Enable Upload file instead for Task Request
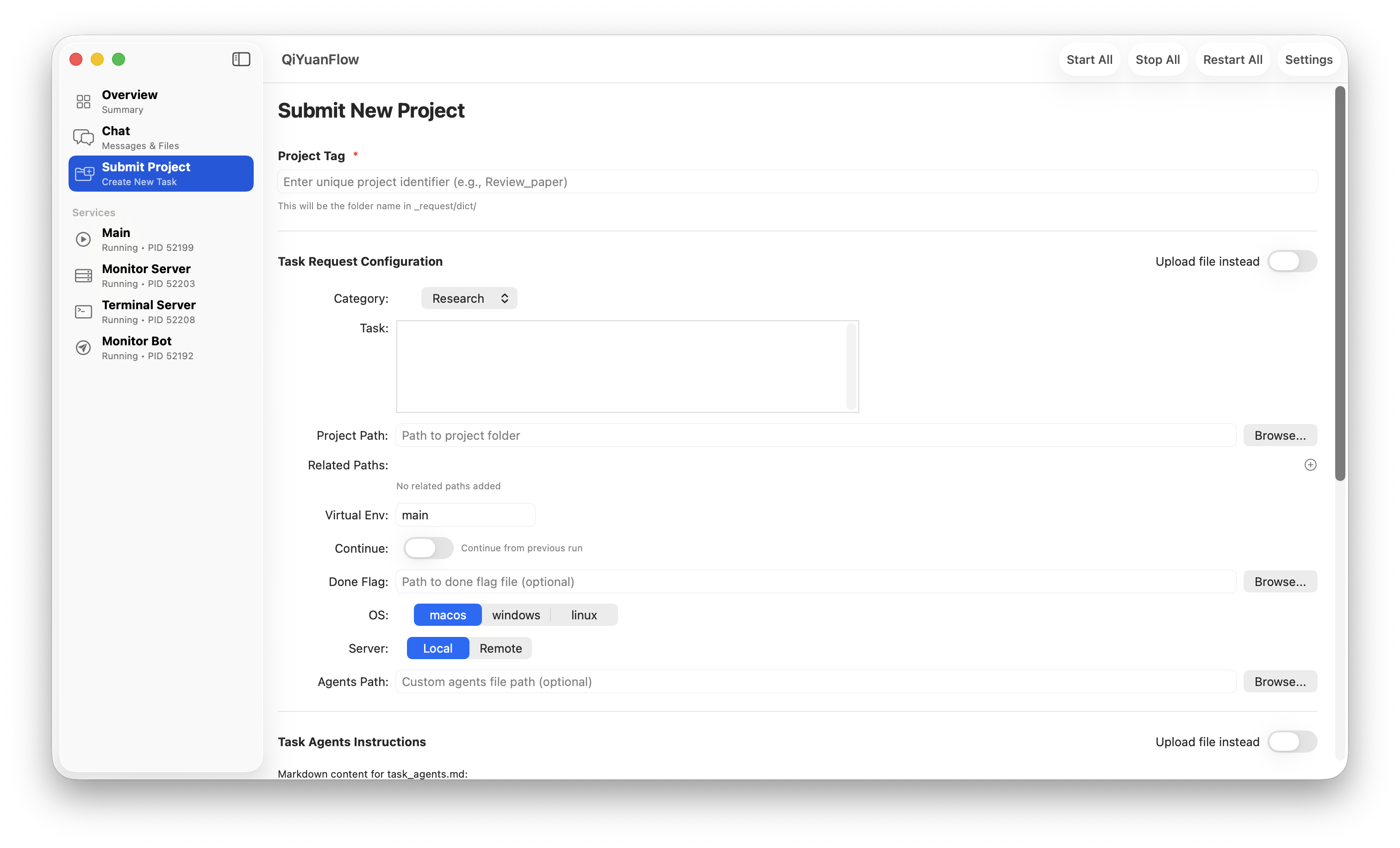This screenshot has height=848, width=1400. [1292, 261]
